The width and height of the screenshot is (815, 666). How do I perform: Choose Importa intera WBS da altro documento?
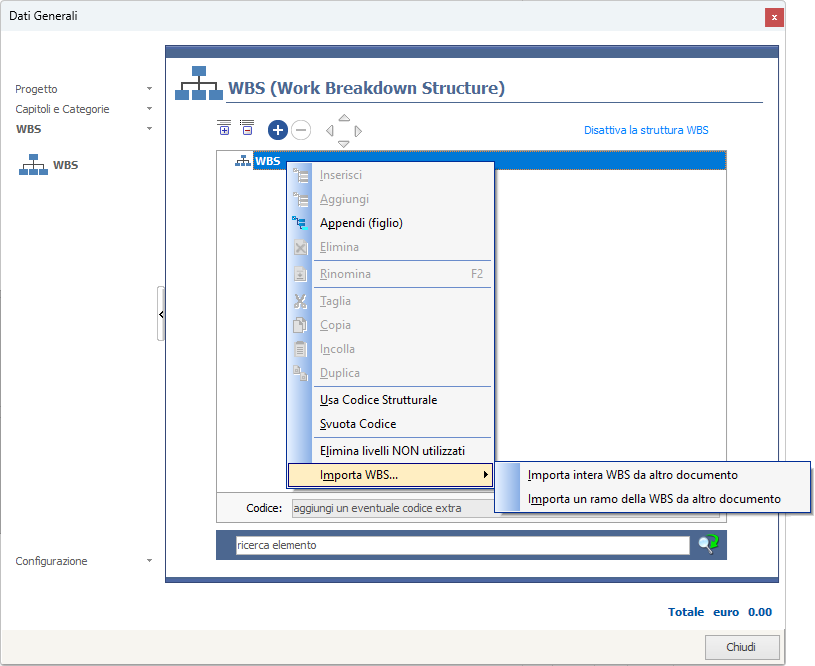point(632,475)
